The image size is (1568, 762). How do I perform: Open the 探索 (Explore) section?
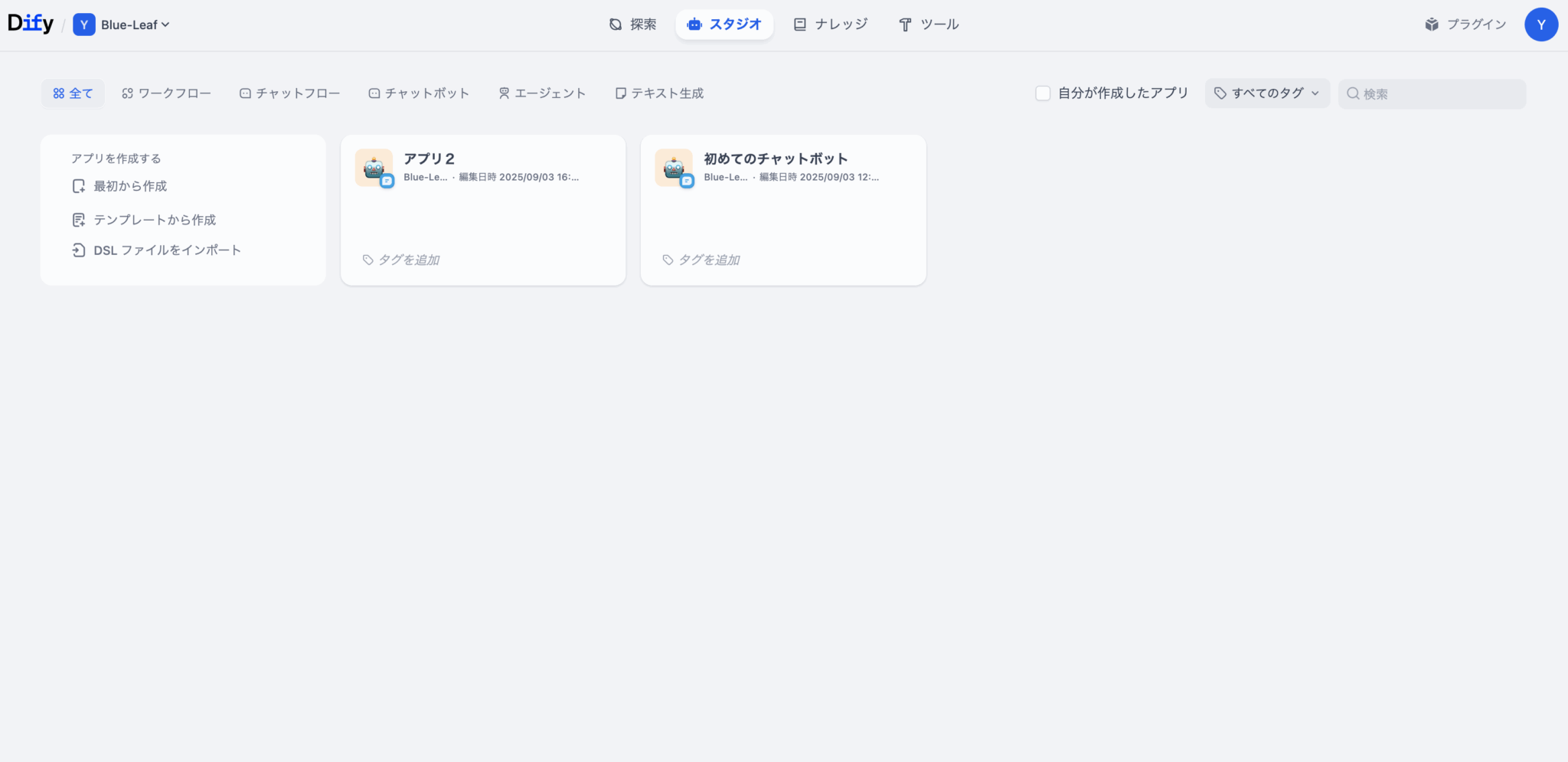pyautogui.click(x=632, y=24)
